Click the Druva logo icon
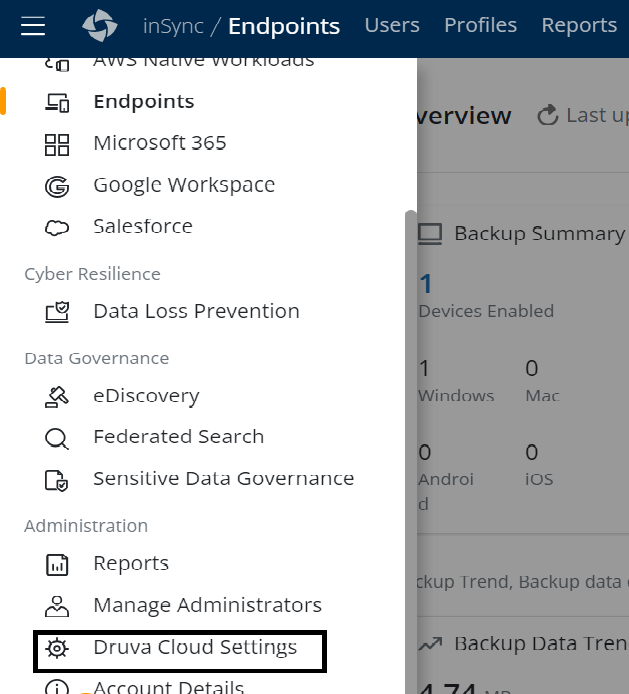 100,26
